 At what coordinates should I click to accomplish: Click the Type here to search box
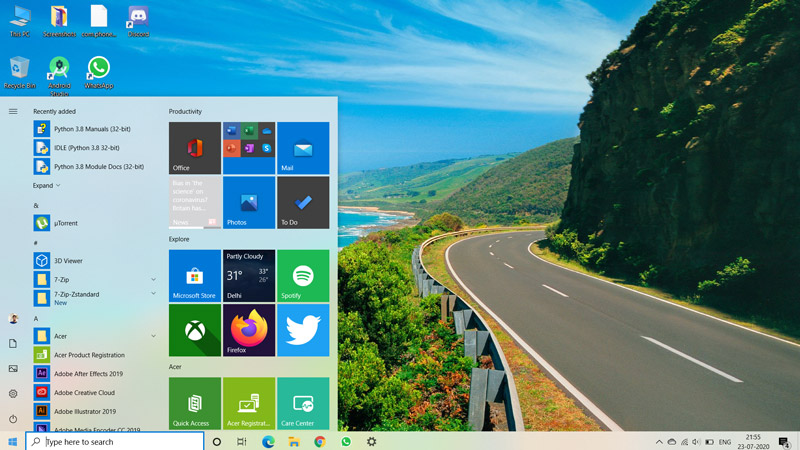[115, 441]
